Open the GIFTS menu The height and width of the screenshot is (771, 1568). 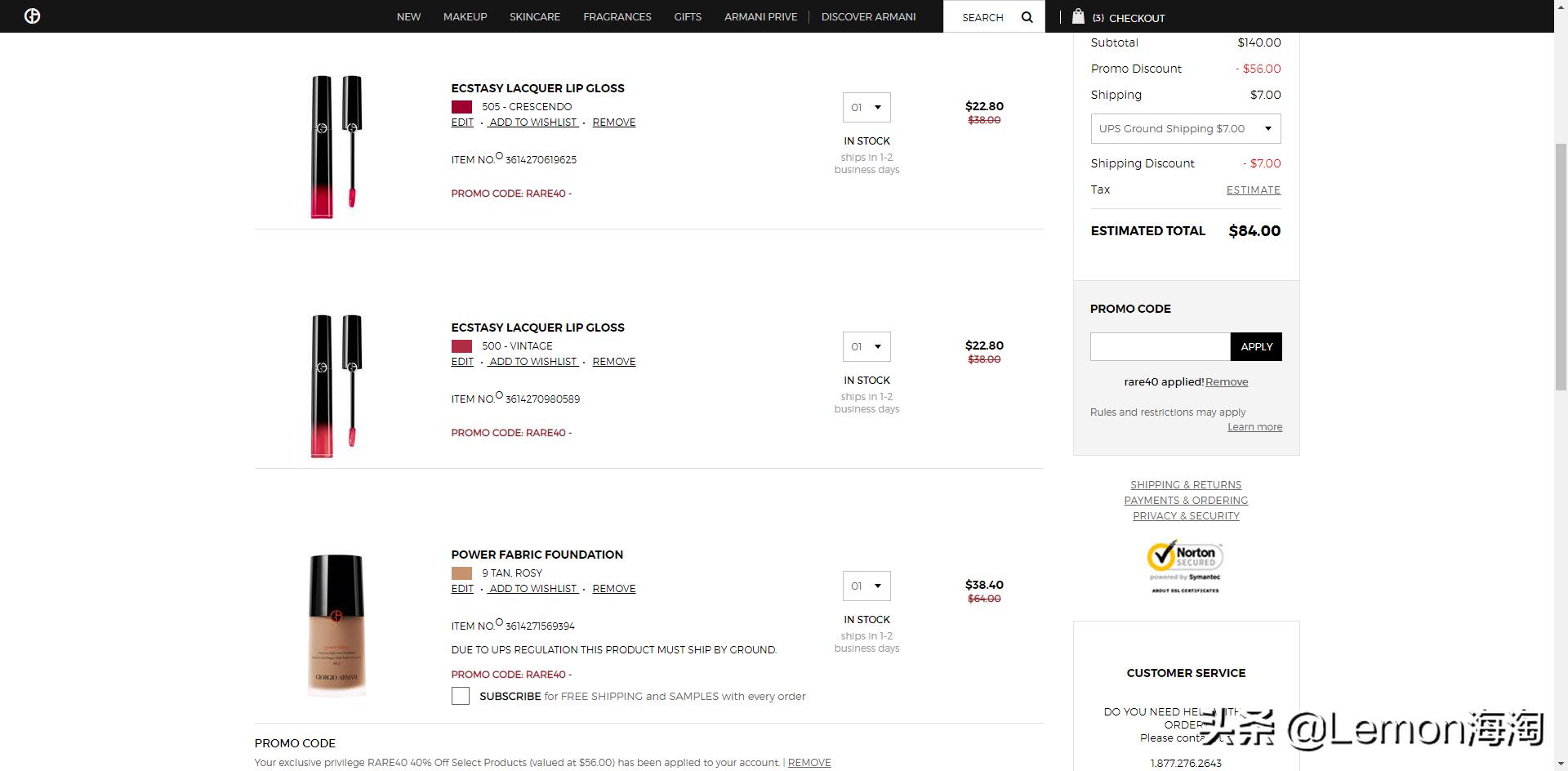pyautogui.click(x=688, y=16)
